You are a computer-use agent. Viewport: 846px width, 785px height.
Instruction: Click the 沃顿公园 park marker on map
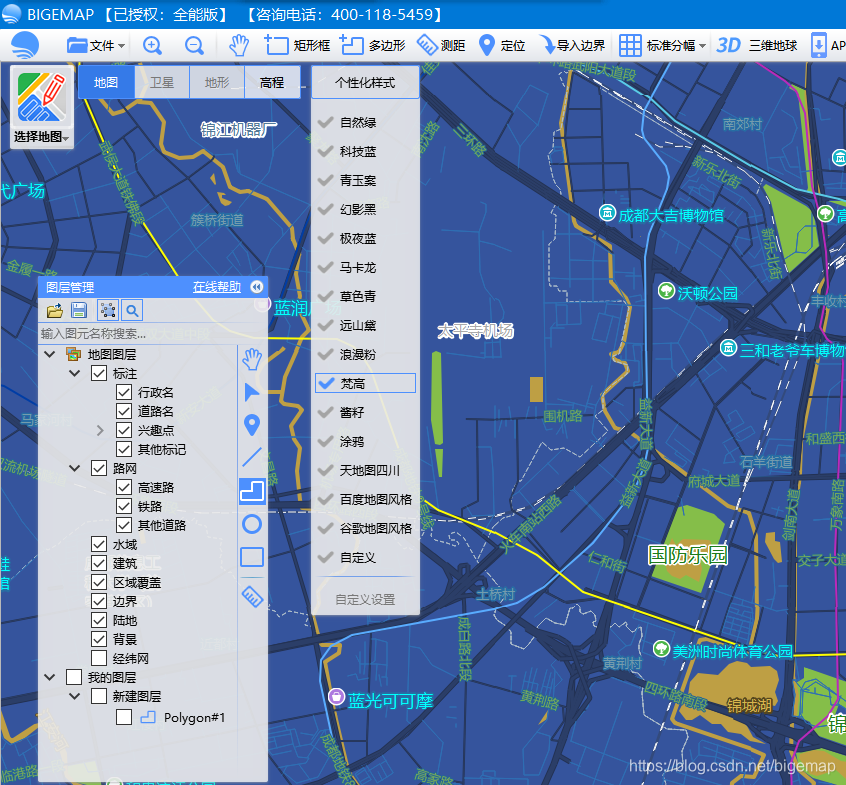667,291
